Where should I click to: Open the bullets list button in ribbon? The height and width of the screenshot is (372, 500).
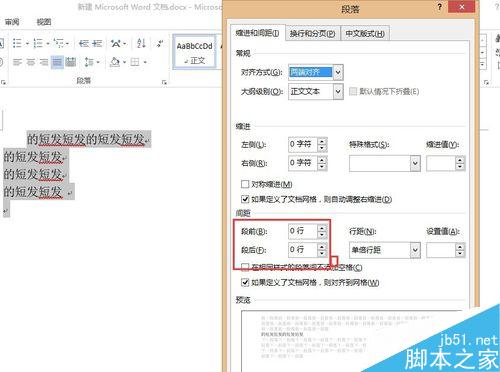(x=17, y=43)
